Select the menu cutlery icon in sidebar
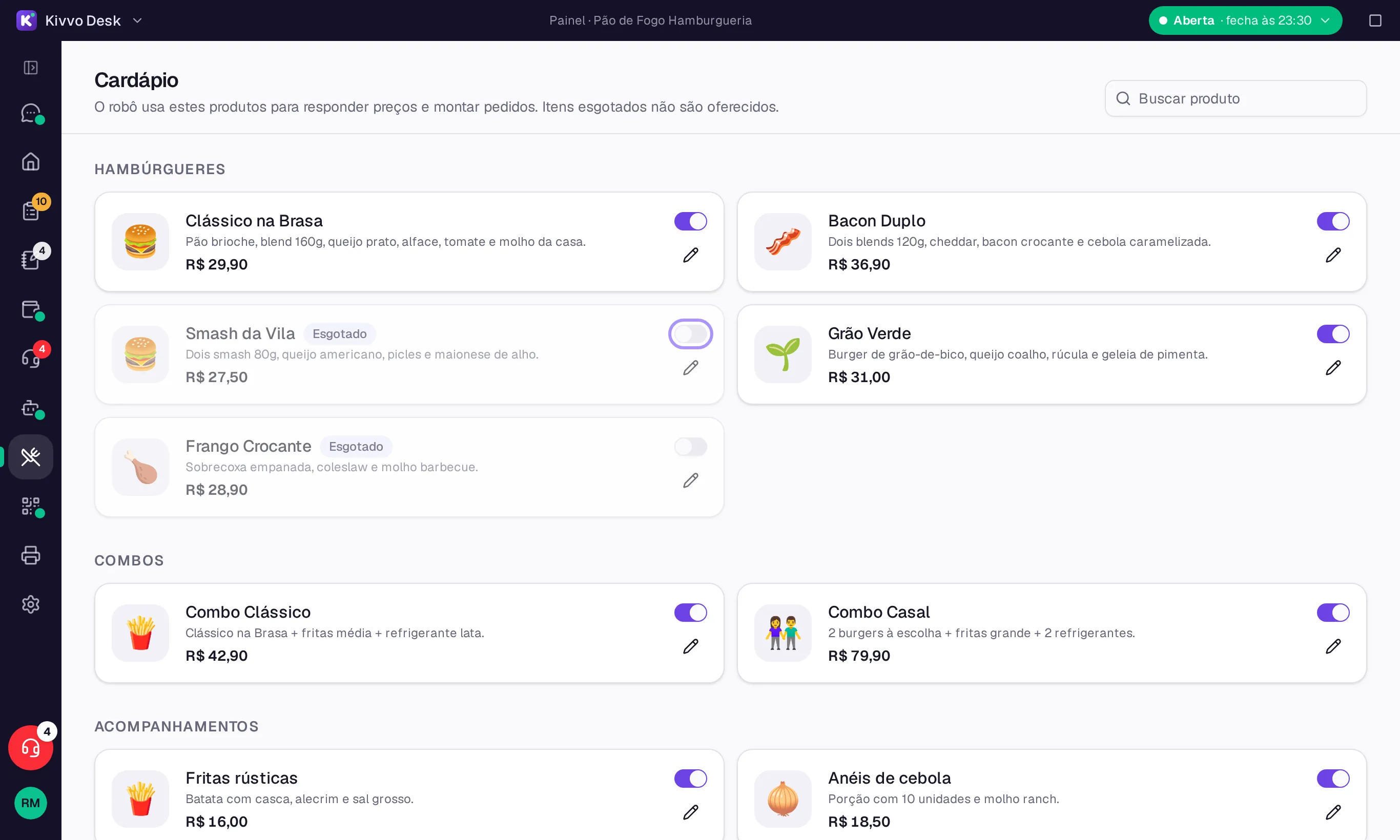Image resolution: width=1400 pixels, height=840 pixels. point(31,457)
